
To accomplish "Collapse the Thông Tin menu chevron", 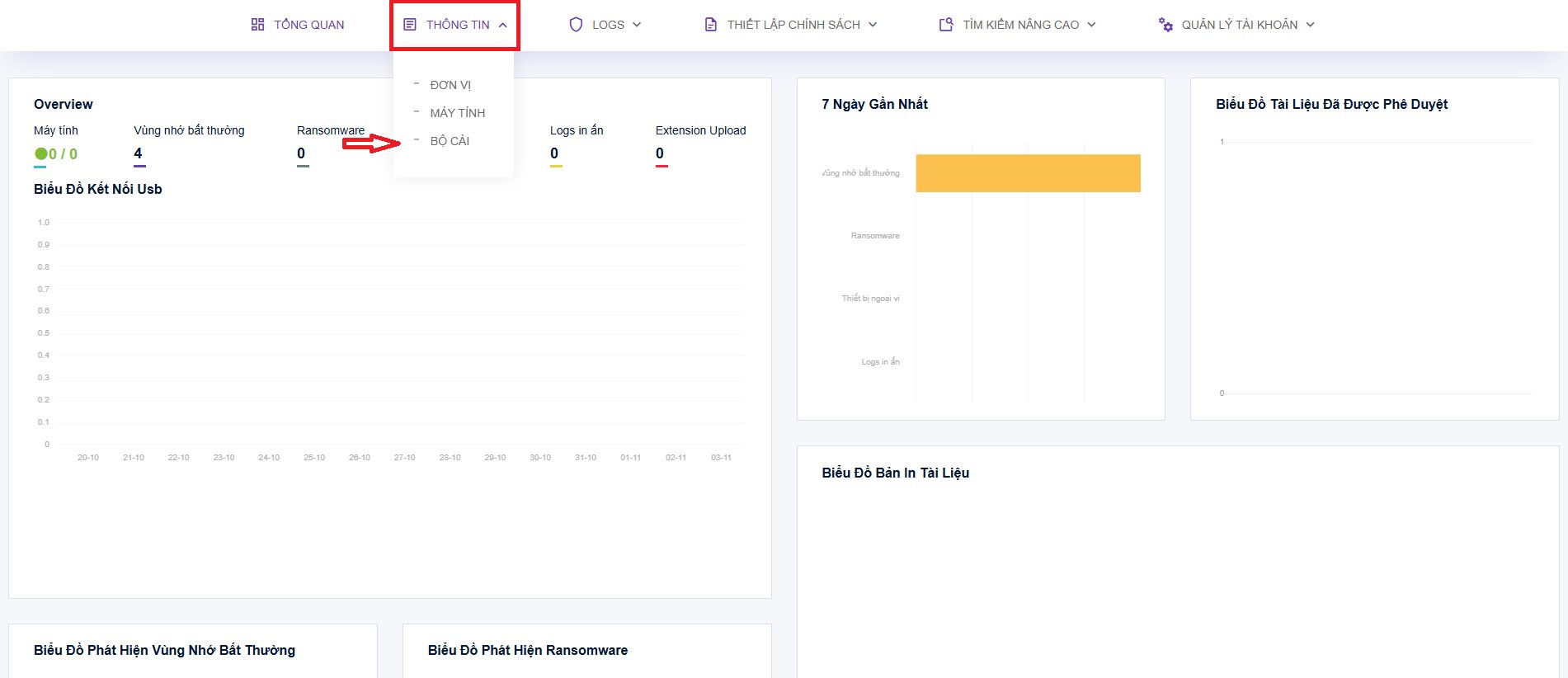I will point(502,25).
